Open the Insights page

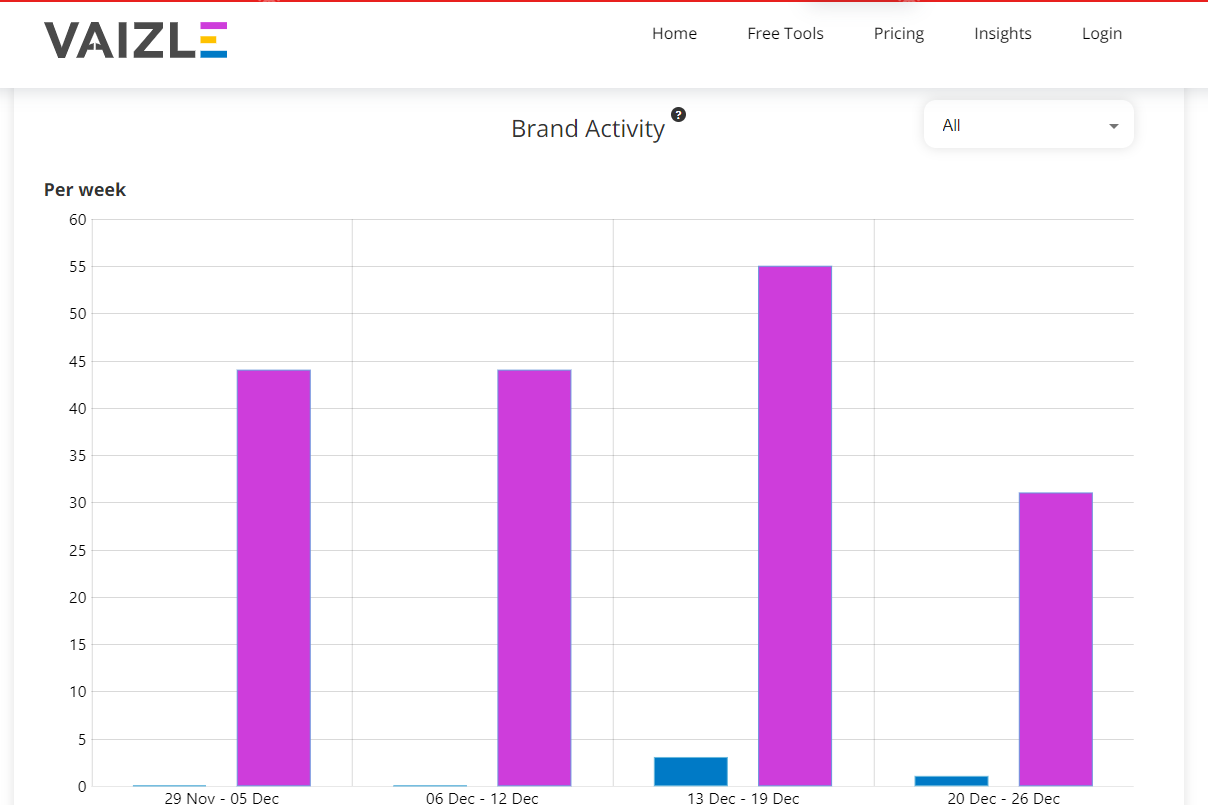click(1003, 33)
